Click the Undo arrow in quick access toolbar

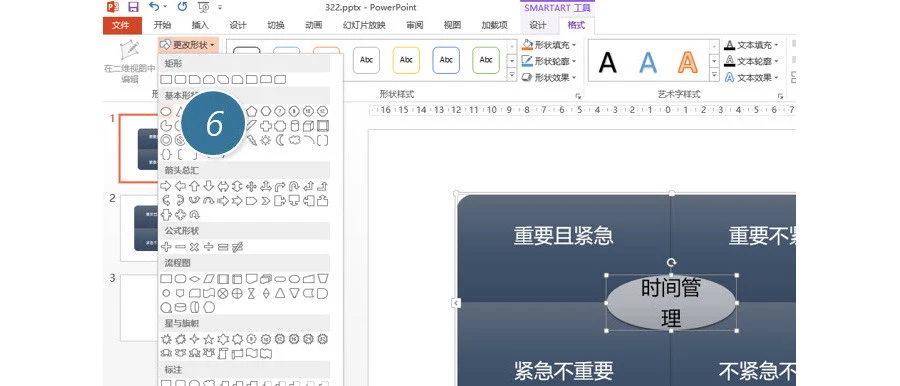pyautogui.click(x=154, y=7)
